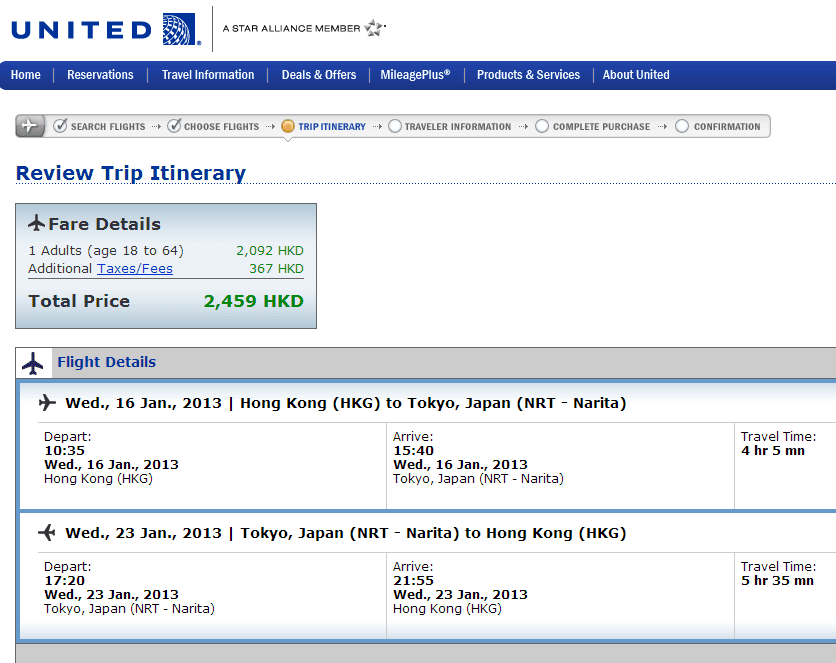
Task: Click the orange Trip Itinerary step icon
Action: tap(288, 127)
